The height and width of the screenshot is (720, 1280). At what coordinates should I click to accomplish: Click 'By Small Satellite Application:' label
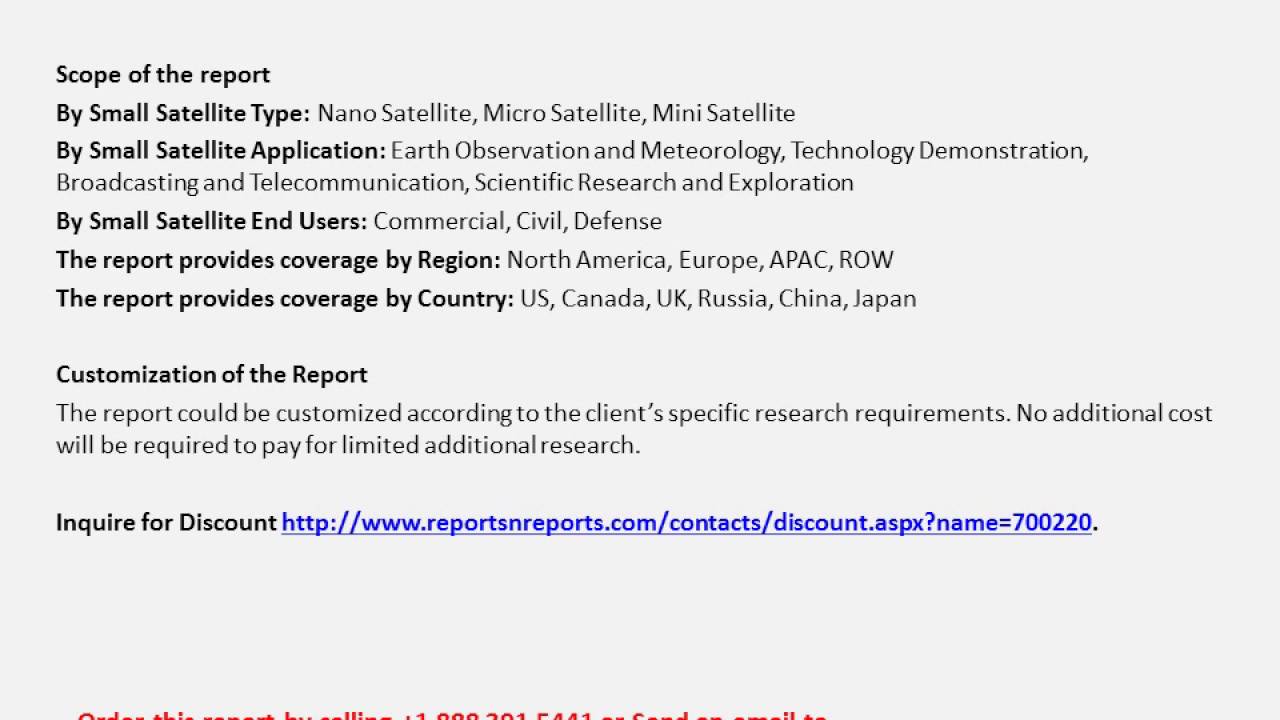(x=221, y=151)
